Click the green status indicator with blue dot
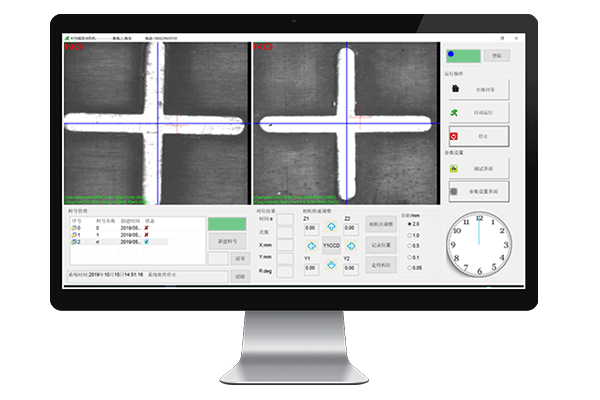The image size is (600, 400). point(463,56)
